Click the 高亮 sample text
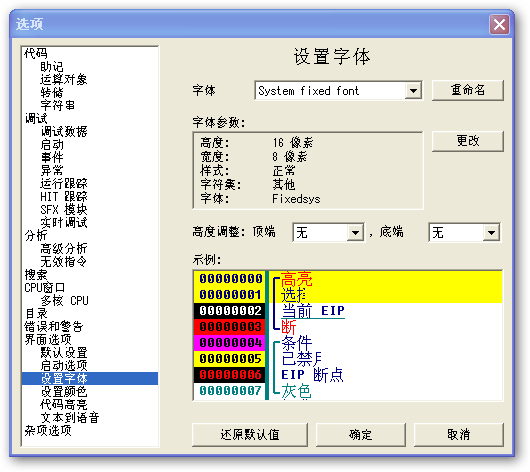The width and height of the screenshot is (530, 472). point(296,279)
